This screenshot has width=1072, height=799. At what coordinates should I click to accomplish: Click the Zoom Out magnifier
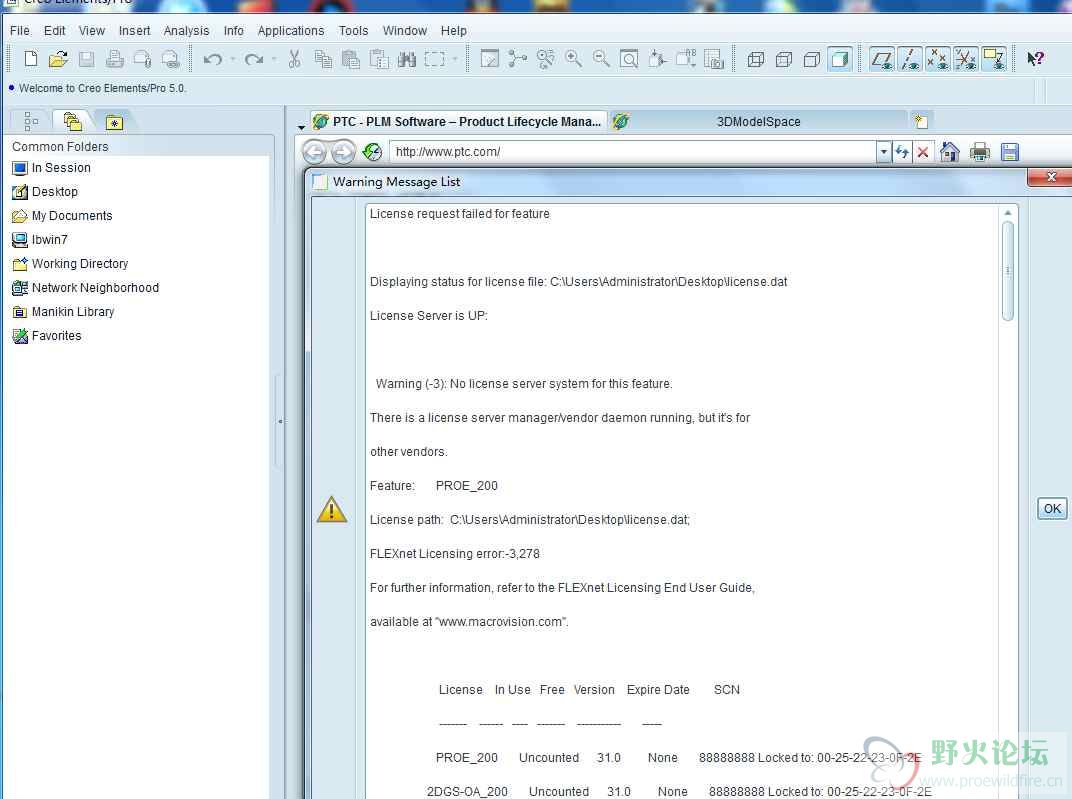coord(601,59)
